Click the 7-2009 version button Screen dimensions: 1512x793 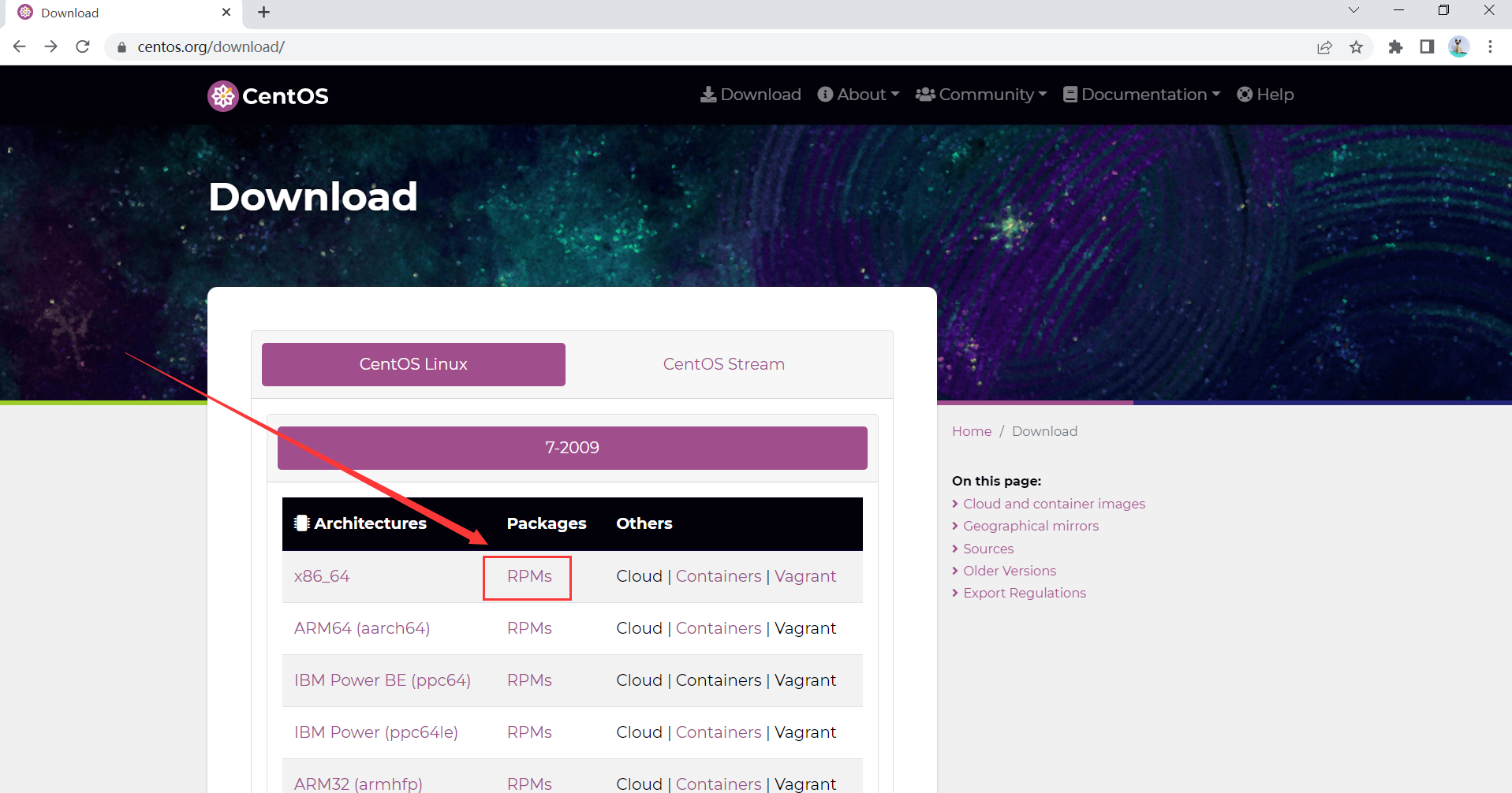click(573, 448)
